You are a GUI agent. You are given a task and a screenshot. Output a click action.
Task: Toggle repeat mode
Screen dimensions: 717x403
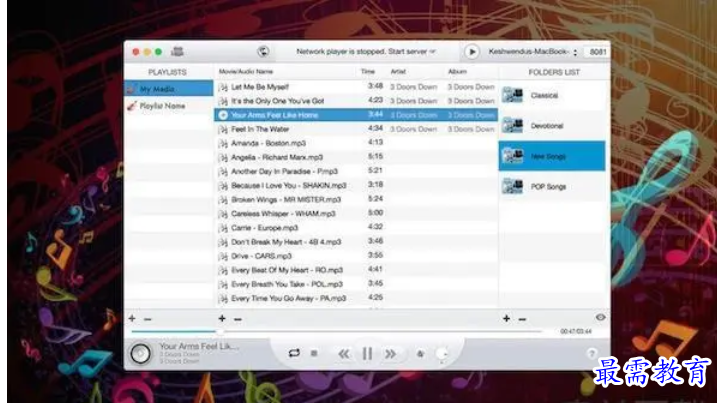coord(294,353)
